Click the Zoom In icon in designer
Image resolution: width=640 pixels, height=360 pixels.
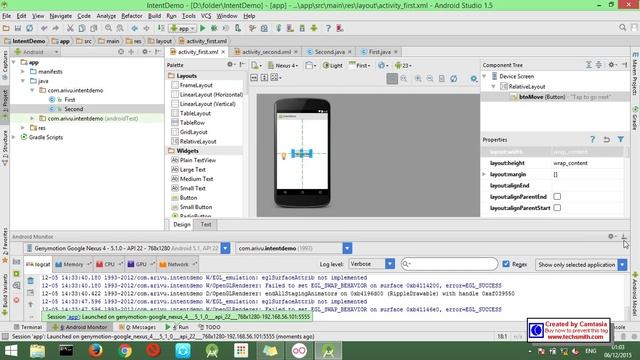(x=418, y=78)
